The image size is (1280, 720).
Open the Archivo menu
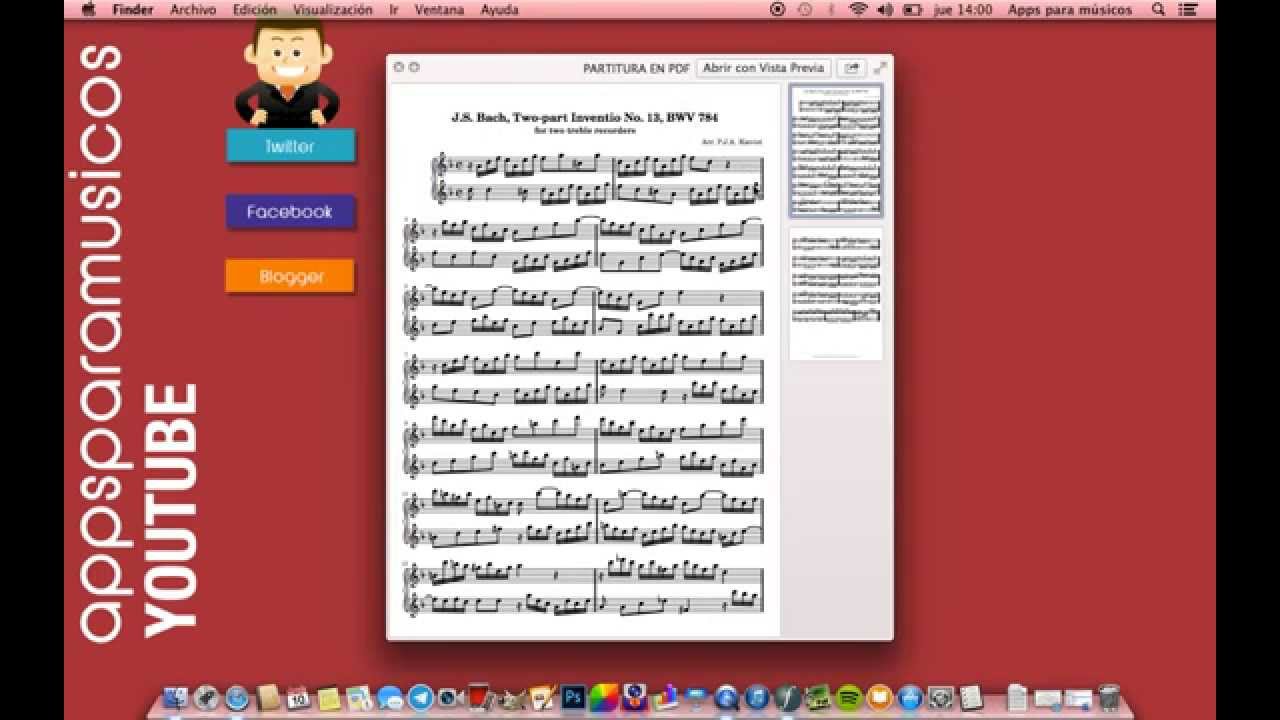[x=193, y=9]
